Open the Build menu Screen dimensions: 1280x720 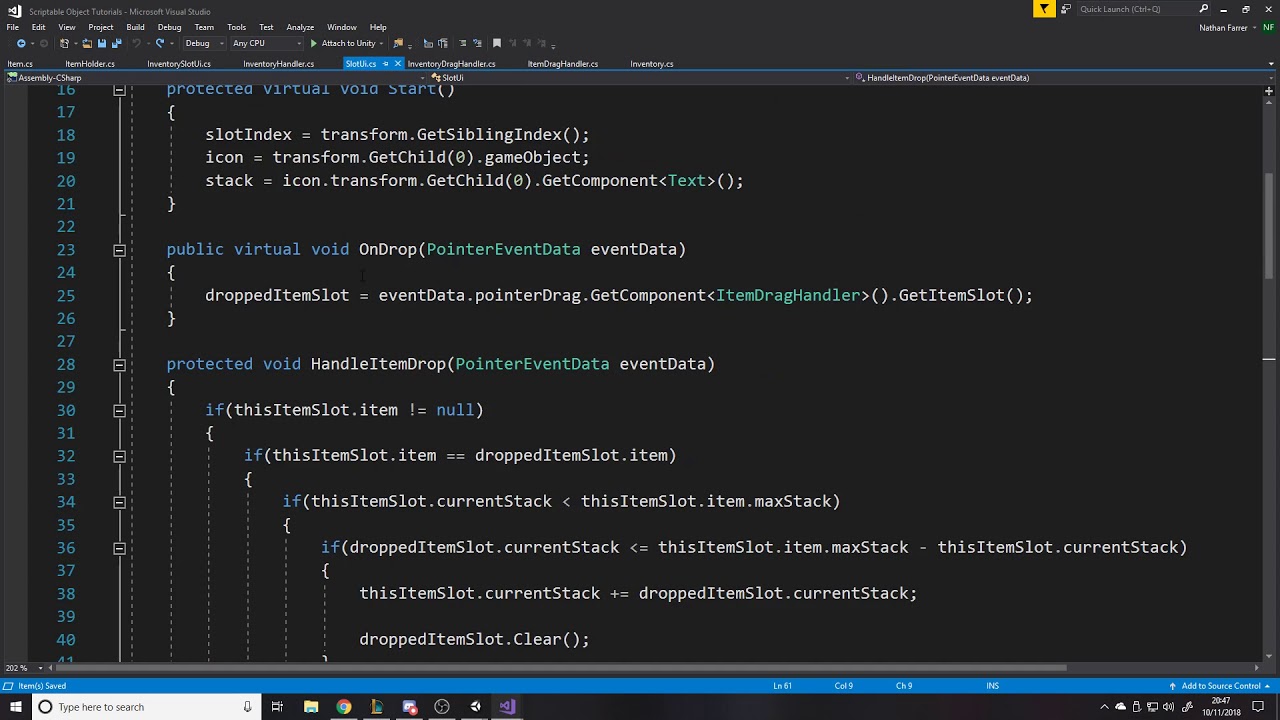click(135, 27)
